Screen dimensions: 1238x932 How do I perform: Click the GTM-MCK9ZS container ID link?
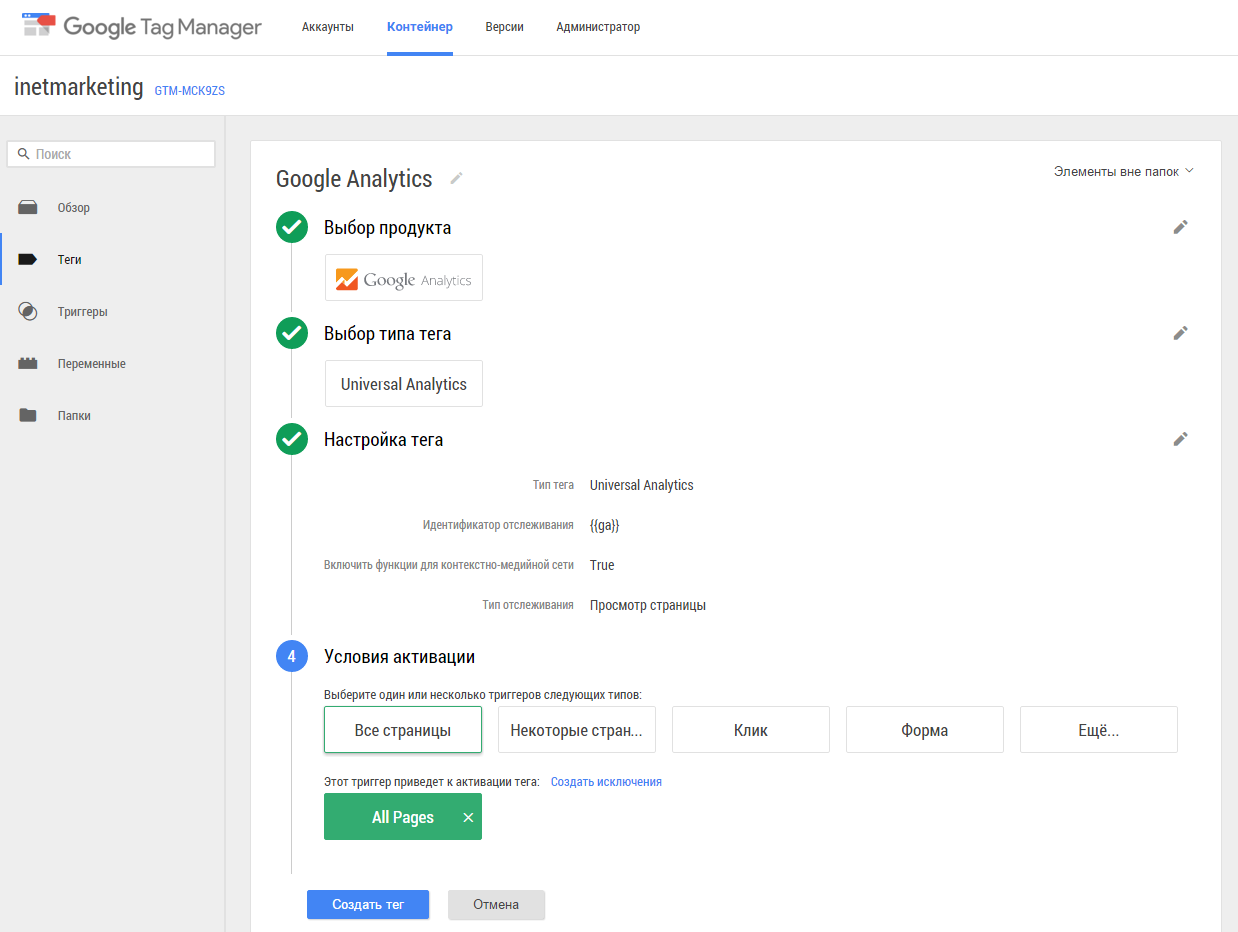click(190, 90)
